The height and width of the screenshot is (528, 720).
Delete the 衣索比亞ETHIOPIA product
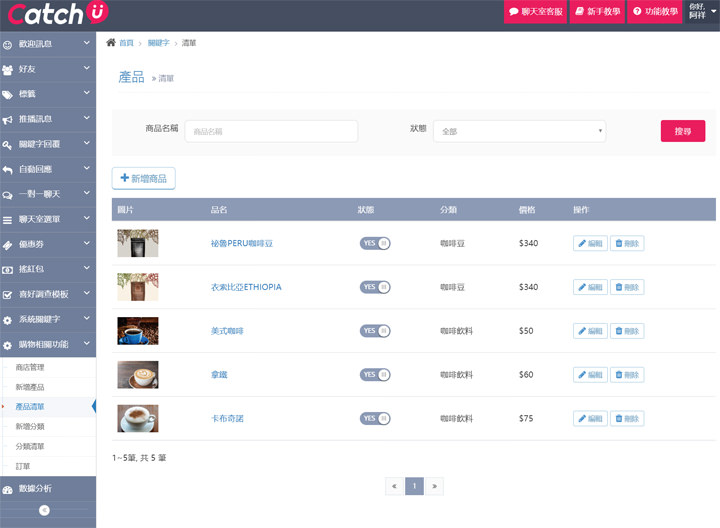627,287
